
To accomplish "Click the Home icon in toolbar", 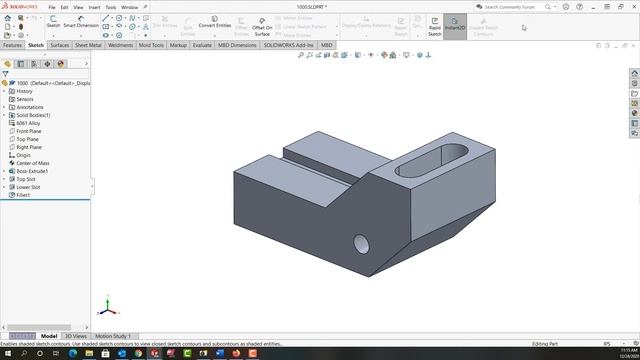I will 7,18.
